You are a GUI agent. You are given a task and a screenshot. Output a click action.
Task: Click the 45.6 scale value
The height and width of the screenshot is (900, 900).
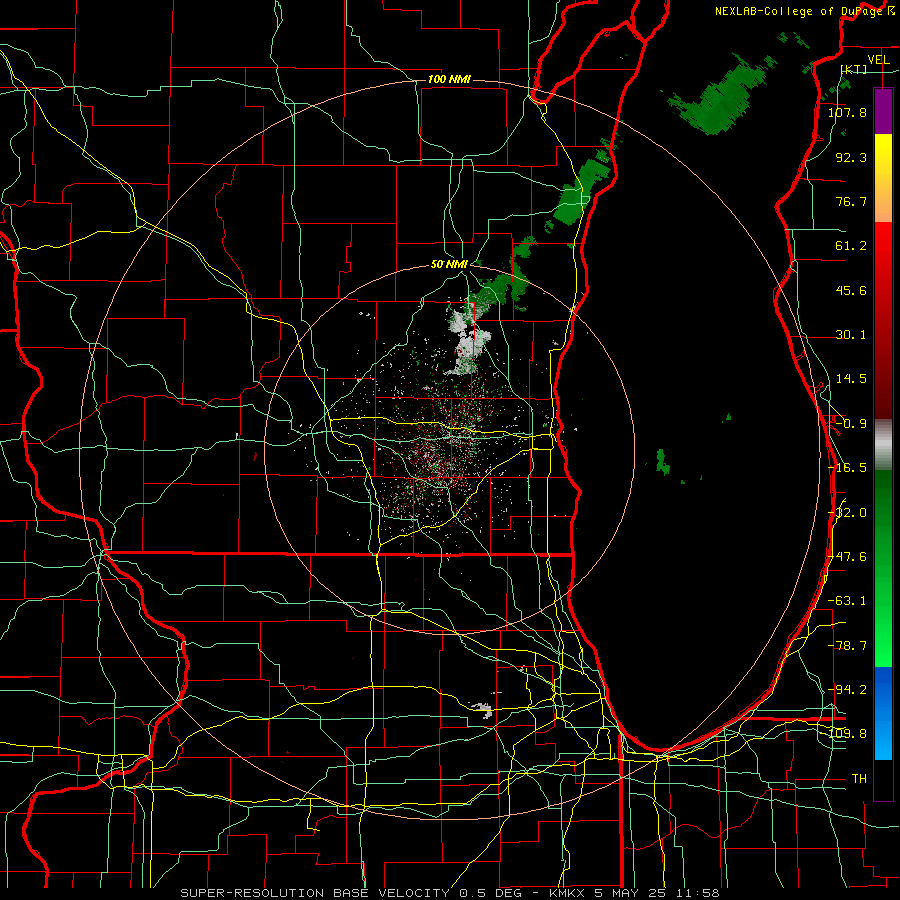click(x=851, y=290)
